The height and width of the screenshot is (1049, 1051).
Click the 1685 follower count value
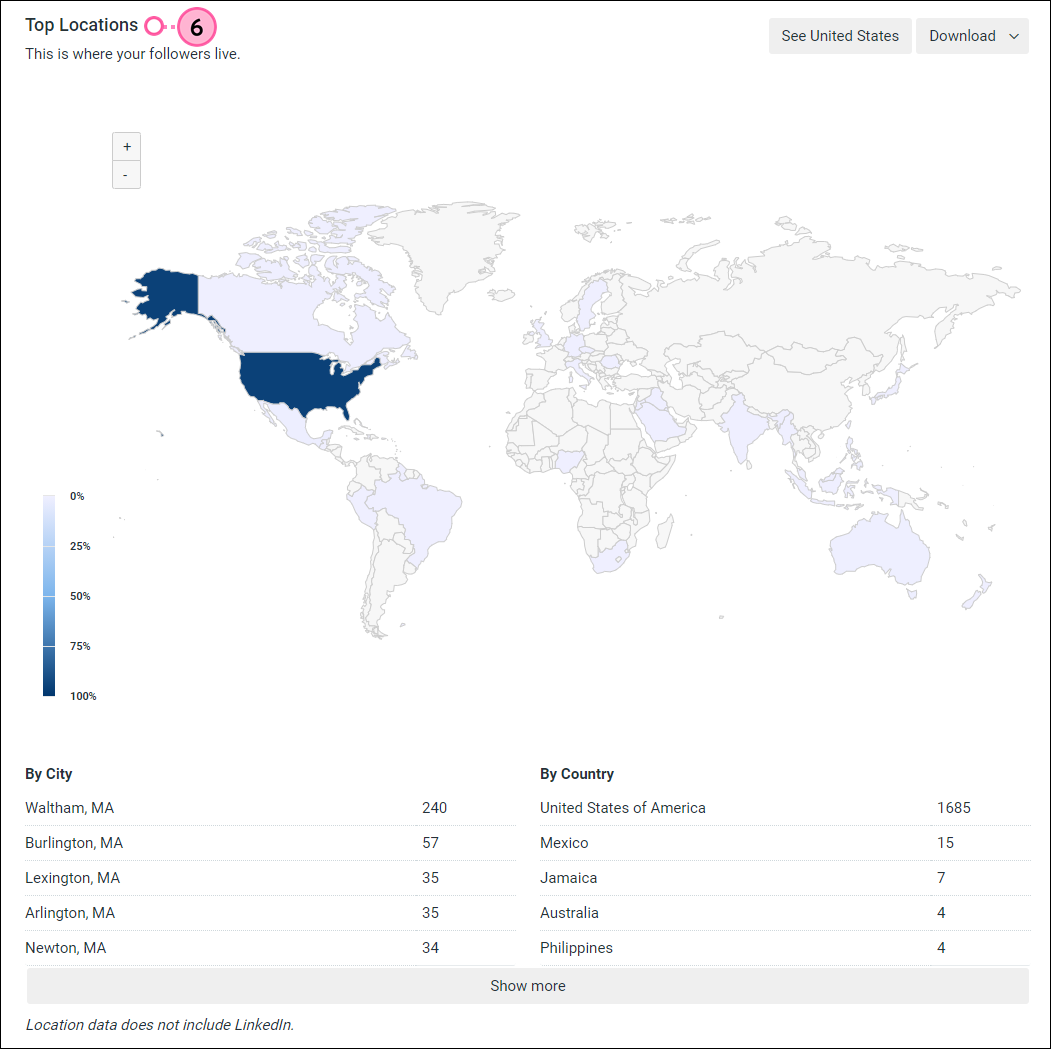coord(954,808)
